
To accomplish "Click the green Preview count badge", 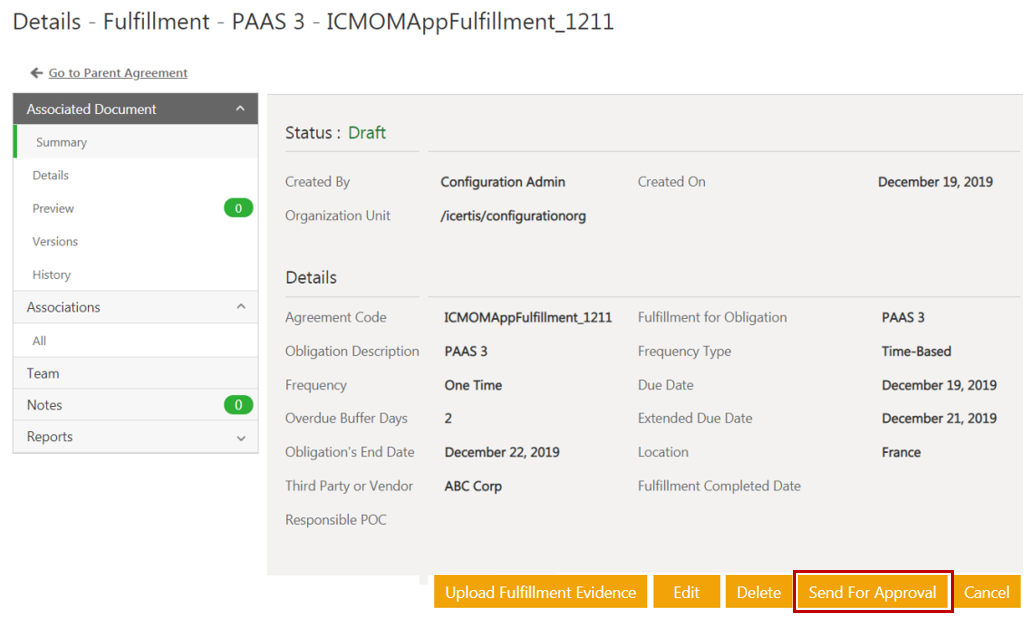I will [238, 208].
